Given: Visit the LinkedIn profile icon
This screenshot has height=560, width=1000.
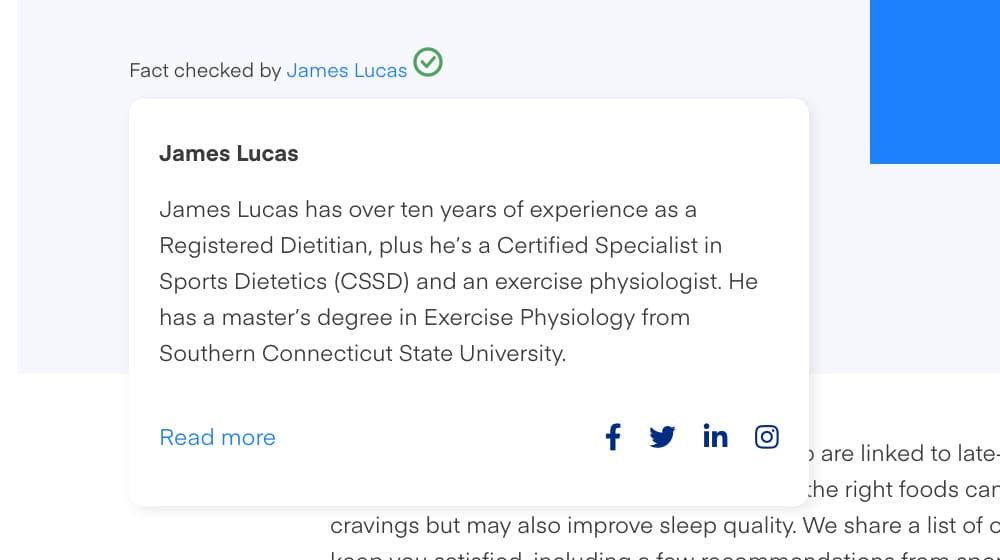Looking at the screenshot, I should [x=715, y=436].
